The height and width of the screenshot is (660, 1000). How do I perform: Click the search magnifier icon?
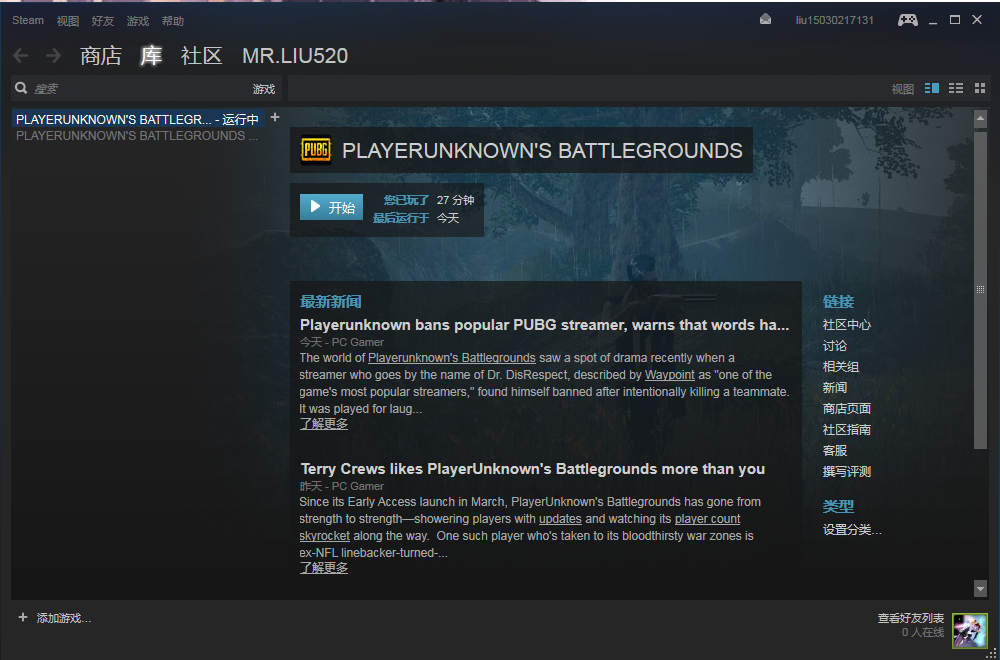[21, 88]
